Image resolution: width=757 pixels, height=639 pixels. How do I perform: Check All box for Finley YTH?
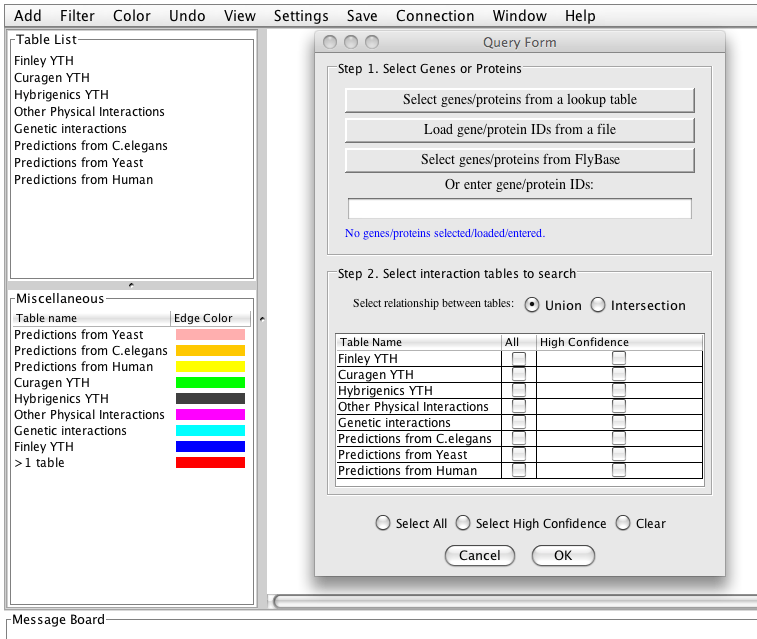pyautogui.click(x=519, y=359)
